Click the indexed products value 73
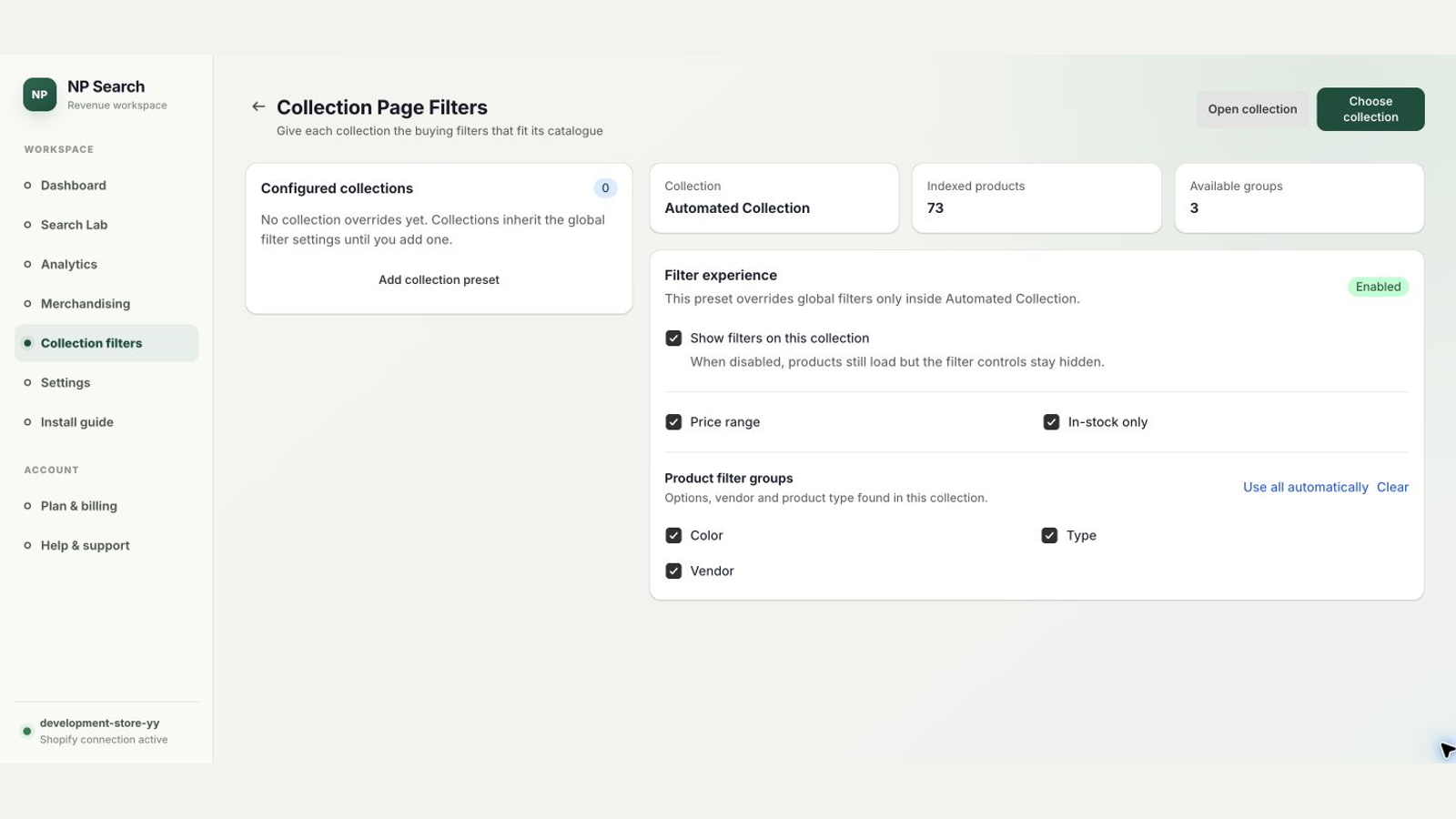The height and width of the screenshot is (819, 1456). pos(935,207)
